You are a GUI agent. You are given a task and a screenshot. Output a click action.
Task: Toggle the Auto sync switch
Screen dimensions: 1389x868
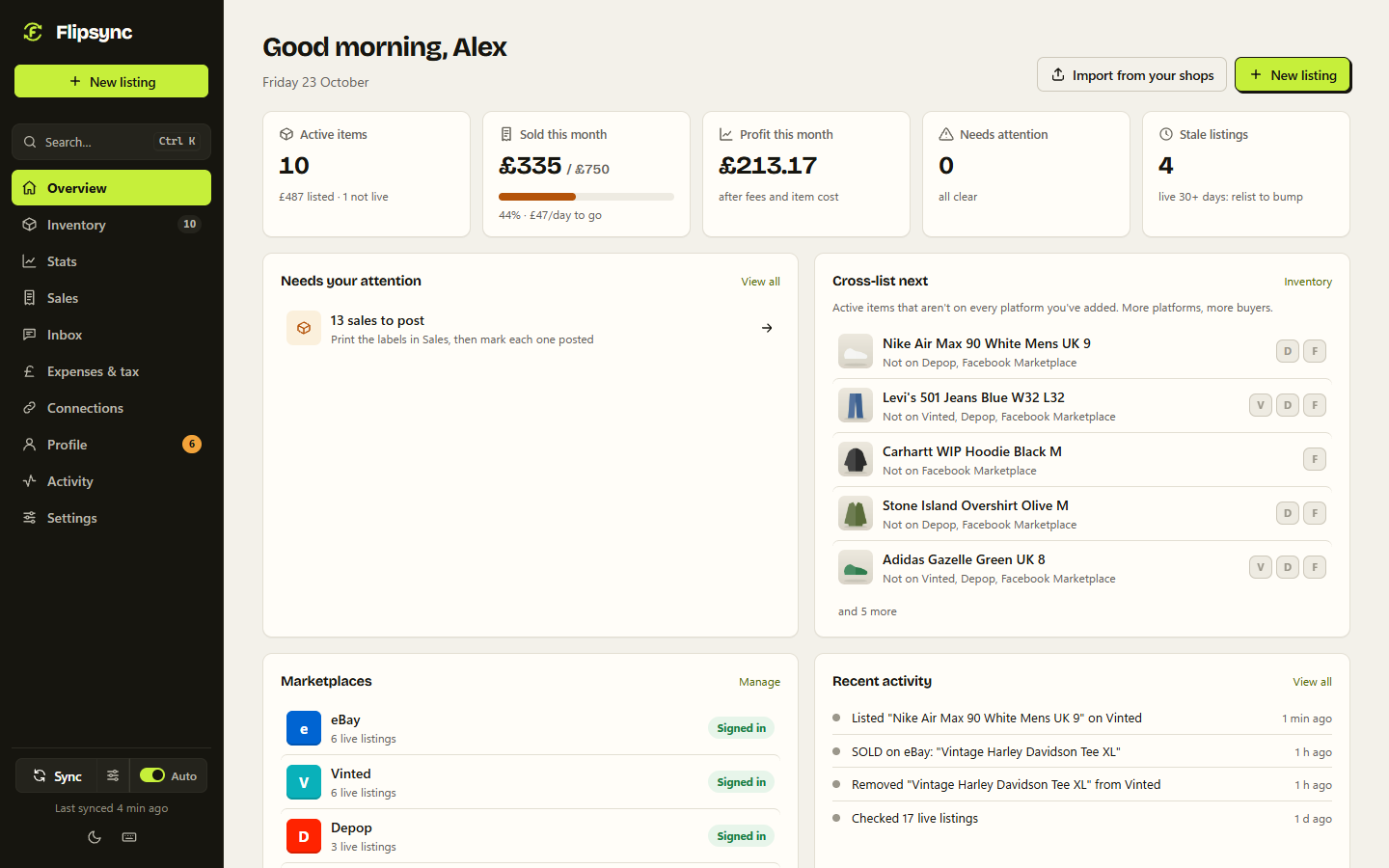[152, 775]
